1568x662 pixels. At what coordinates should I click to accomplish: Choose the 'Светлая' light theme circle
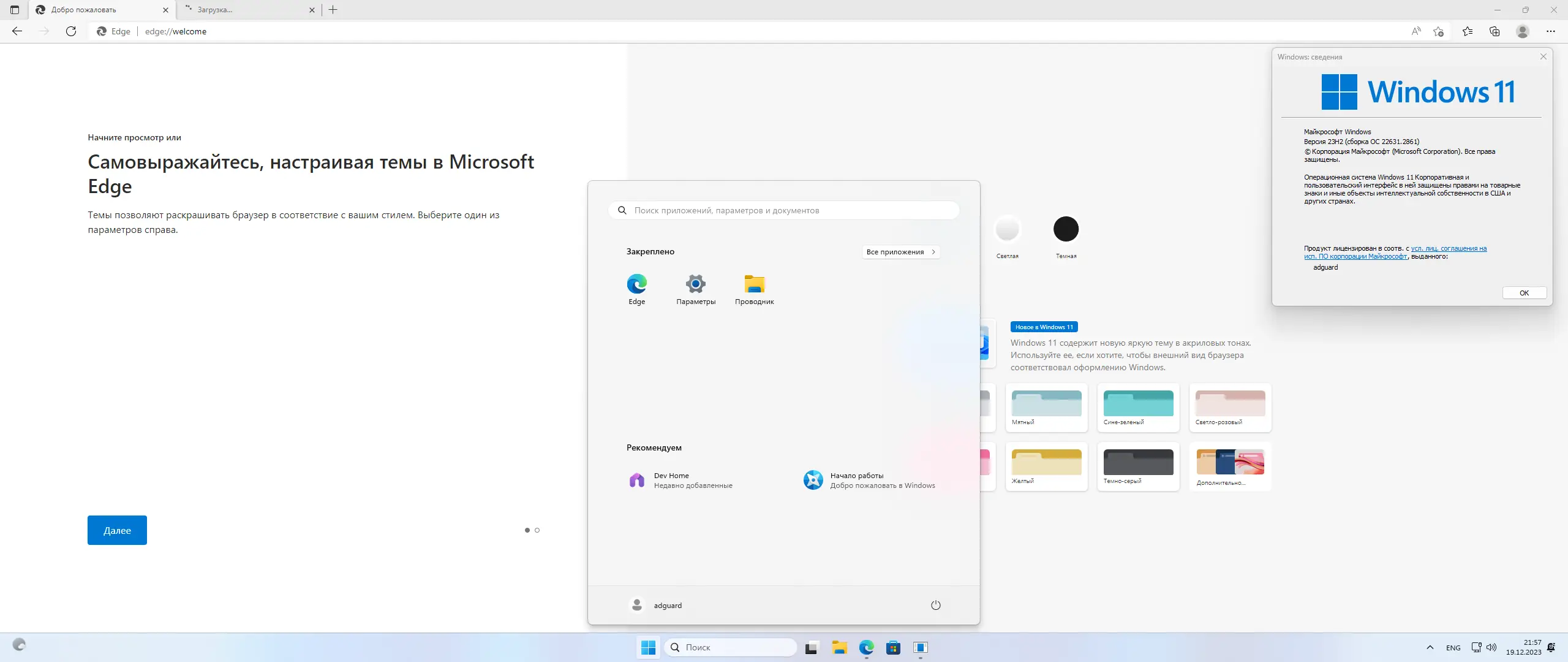coord(1007,230)
